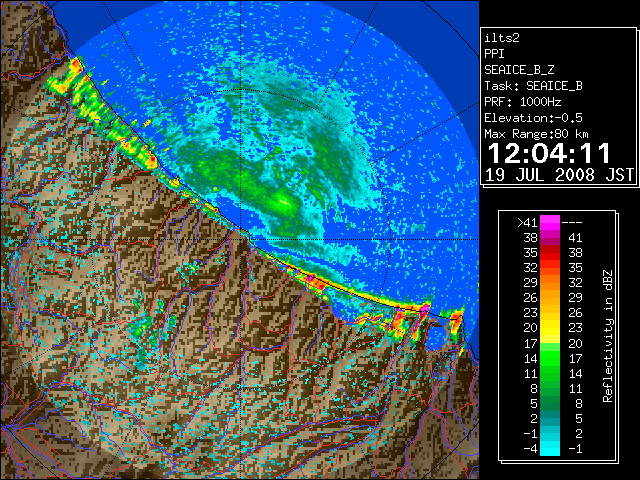Pick the magenta >41 dBZ legend swatch
Image resolution: width=640 pixels, height=480 pixels.
pyautogui.click(x=550, y=222)
